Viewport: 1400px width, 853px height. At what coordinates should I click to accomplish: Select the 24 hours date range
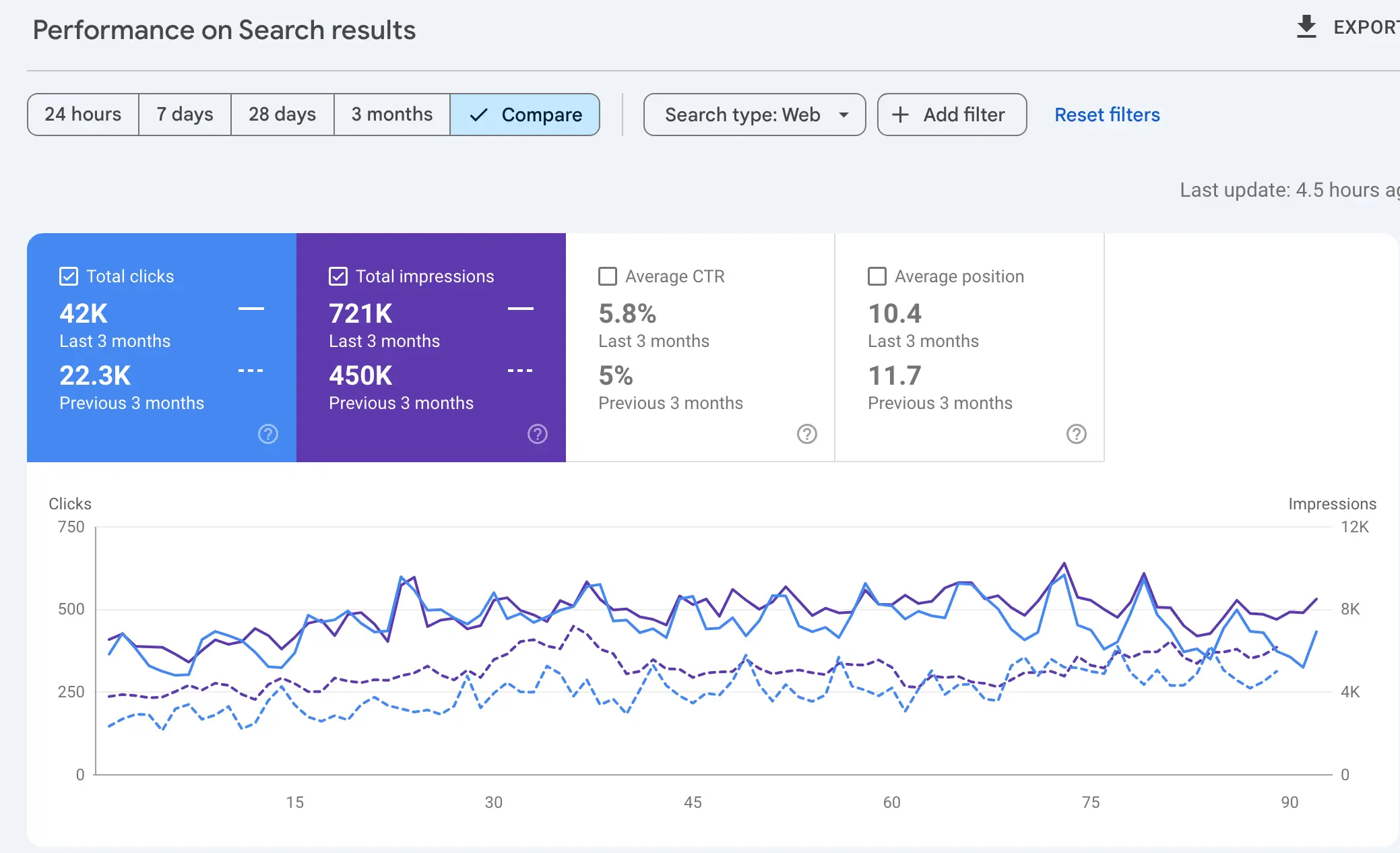point(83,115)
